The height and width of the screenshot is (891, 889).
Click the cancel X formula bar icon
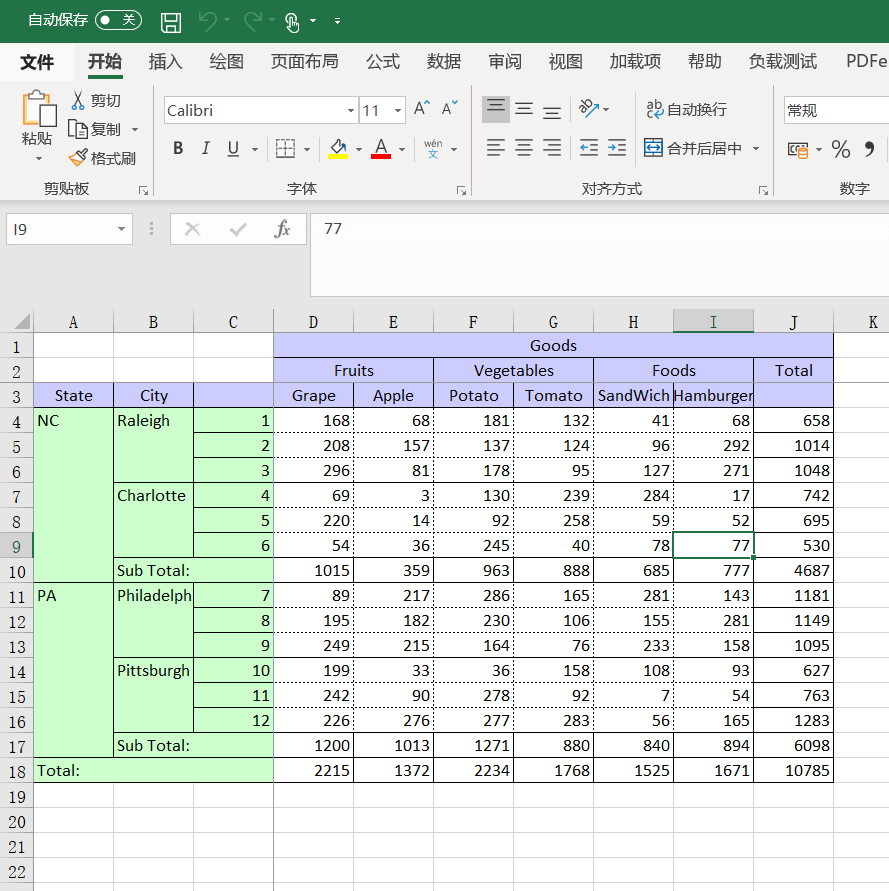pyautogui.click(x=193, y=230)
